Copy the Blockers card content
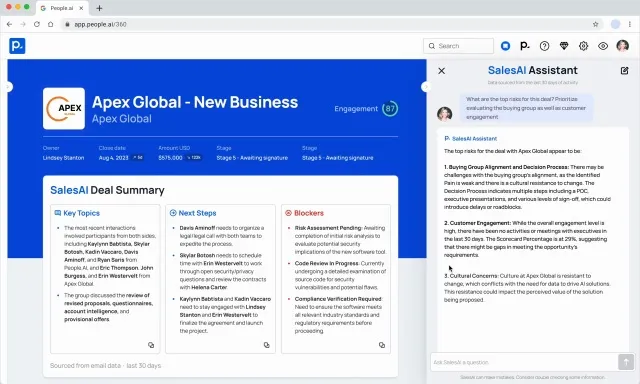The width and height of the screenshot is (640, 384). tap(382, 345)
